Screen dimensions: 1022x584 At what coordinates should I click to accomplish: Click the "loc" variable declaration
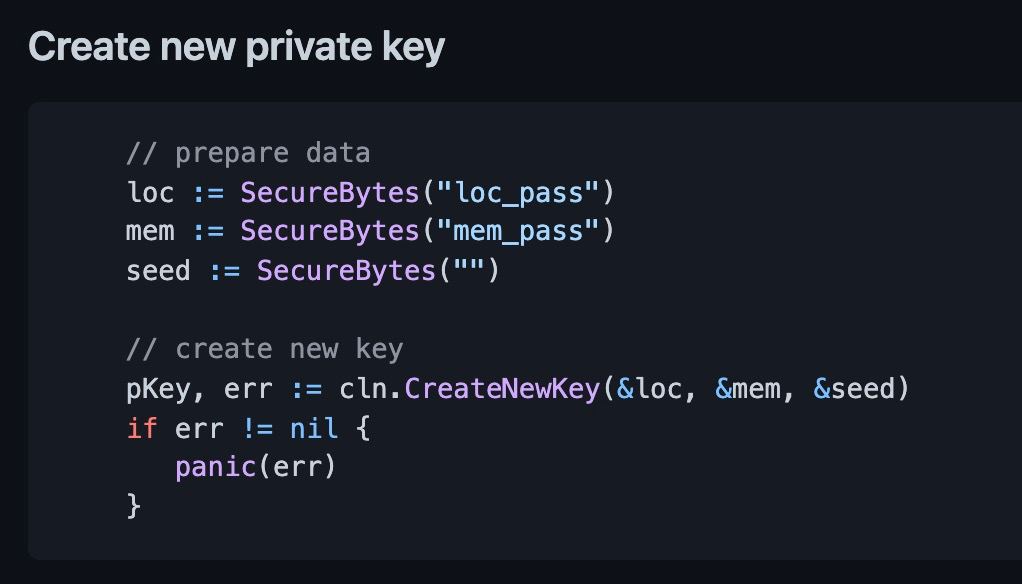click(x=151, y=193)
